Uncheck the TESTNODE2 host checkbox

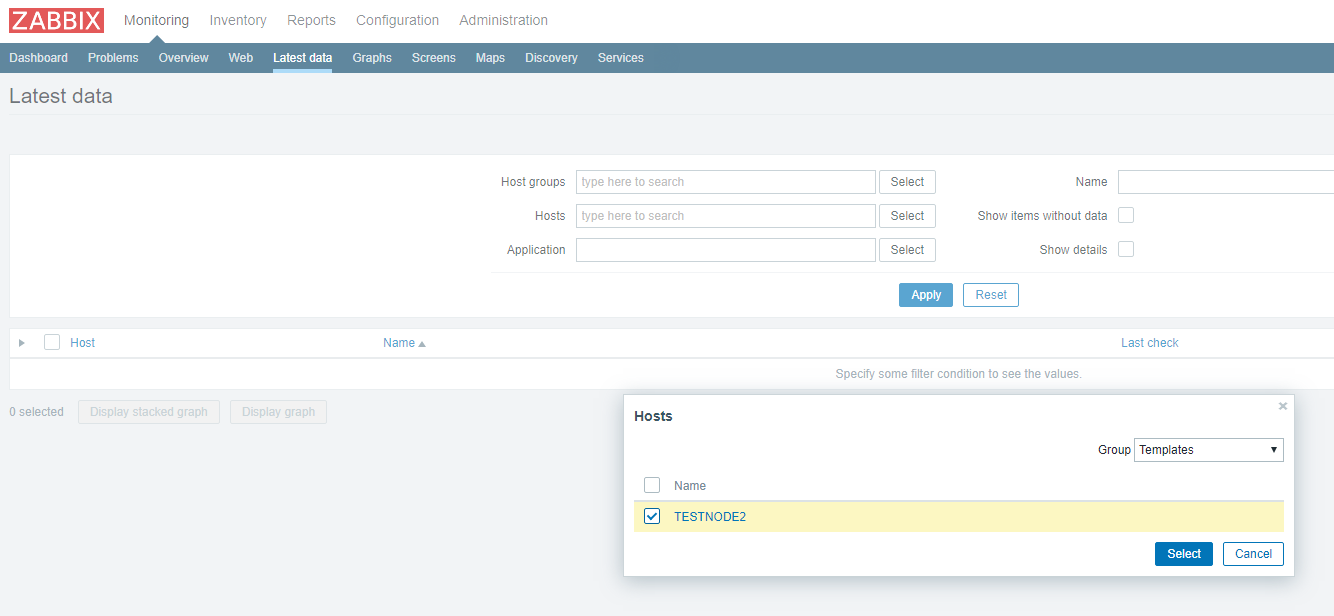point(652,516)
